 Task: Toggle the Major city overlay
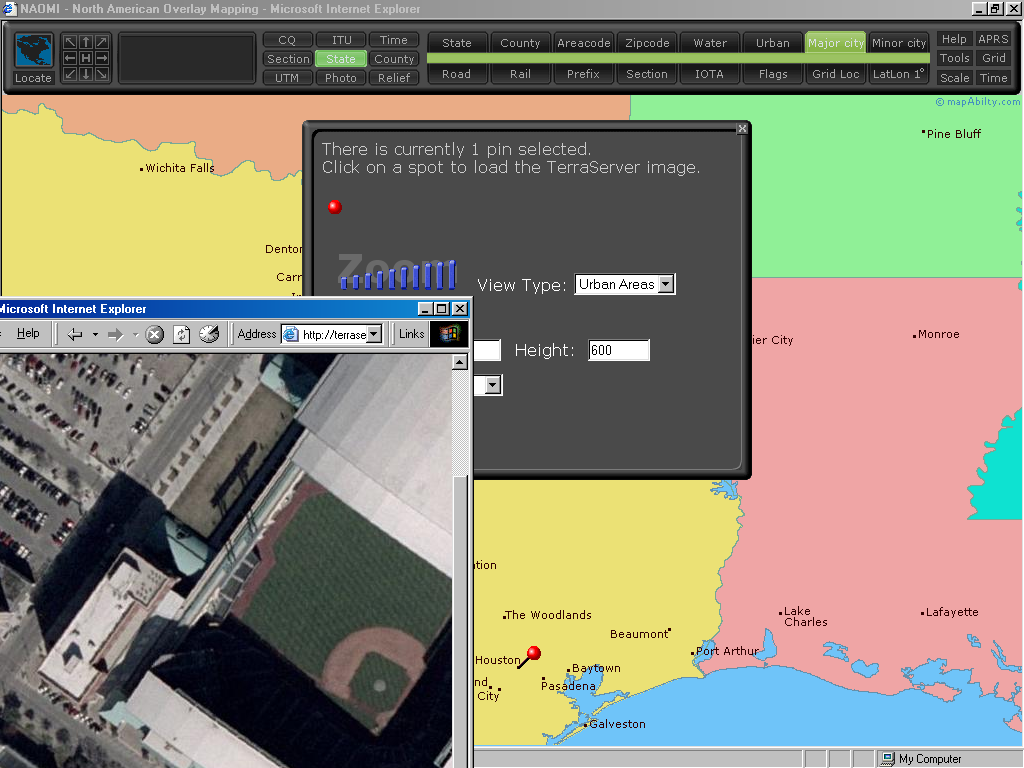[836, 43]
